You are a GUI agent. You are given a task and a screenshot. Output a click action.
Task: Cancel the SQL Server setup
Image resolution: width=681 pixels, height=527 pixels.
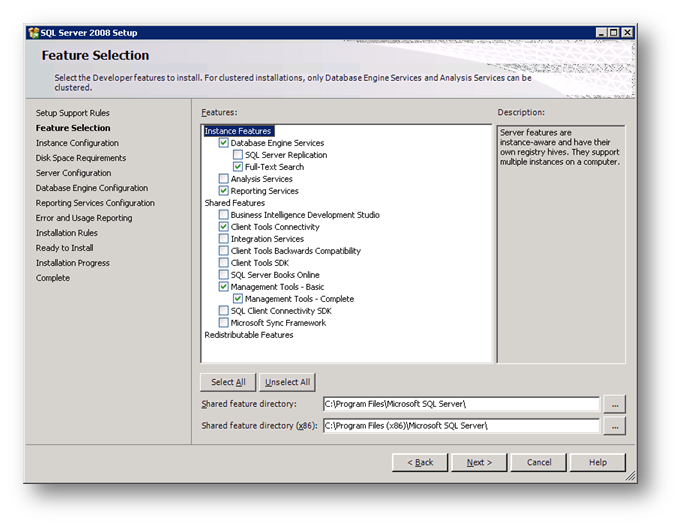pos(539,462)
